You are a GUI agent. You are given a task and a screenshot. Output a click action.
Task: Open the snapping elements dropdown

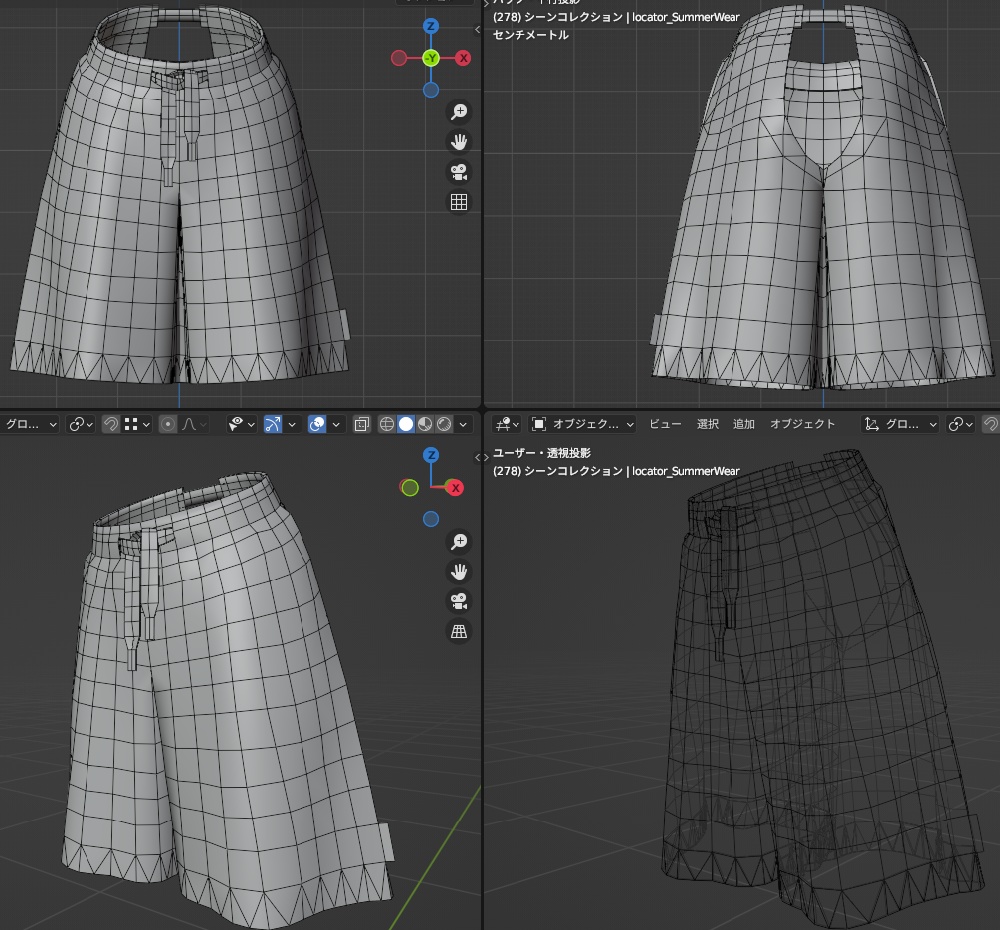point(137,424)
